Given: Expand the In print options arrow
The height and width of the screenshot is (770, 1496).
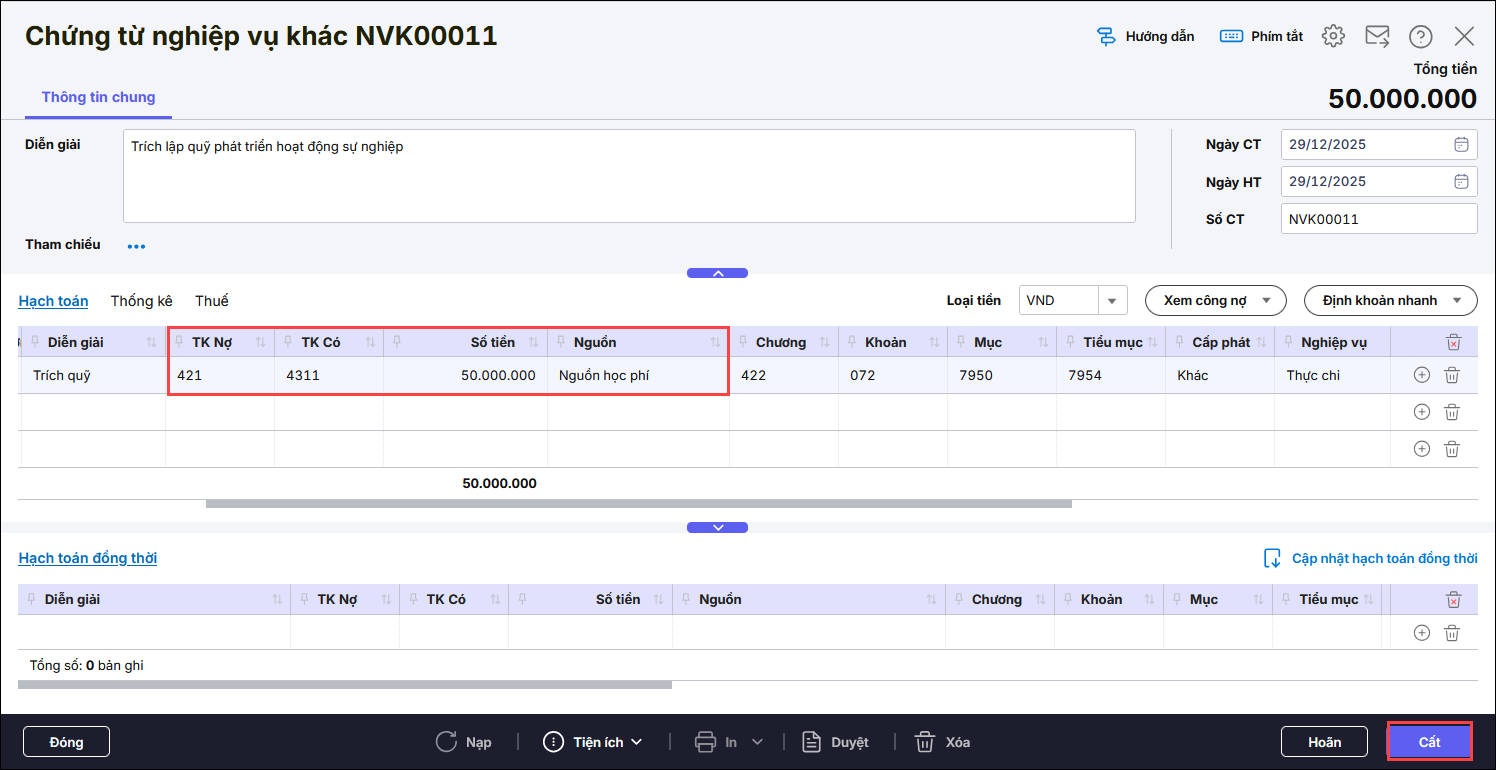Looking at the screenshot, I should point(757,742).
